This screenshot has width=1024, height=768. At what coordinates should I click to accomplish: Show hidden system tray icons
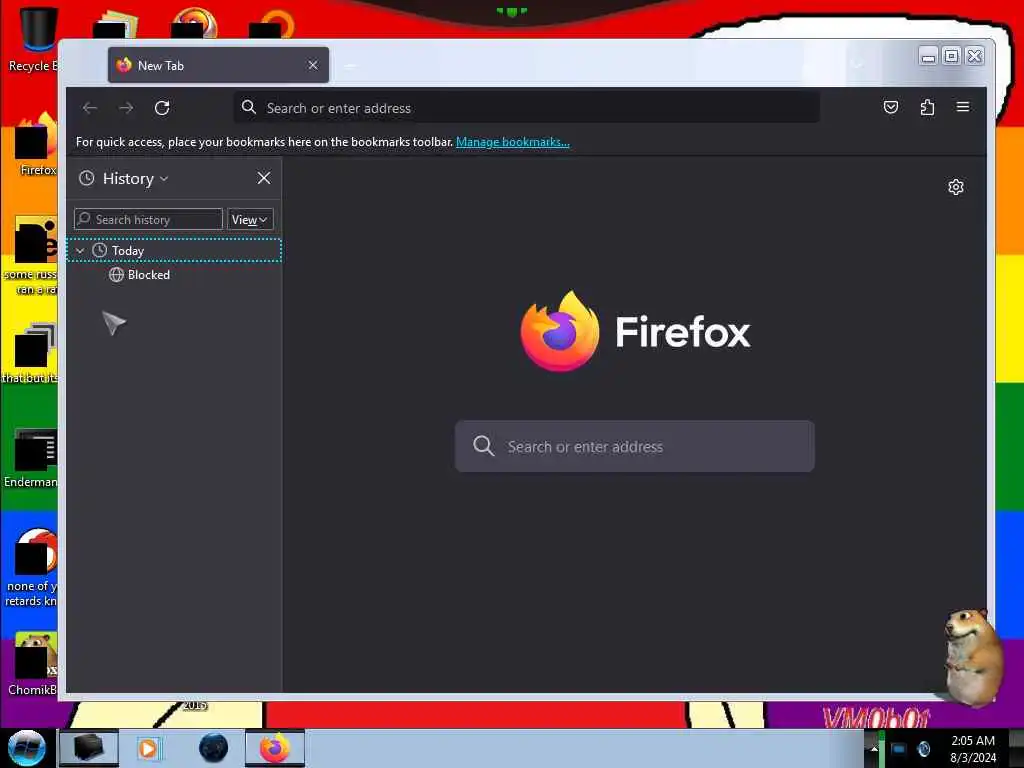874,749
